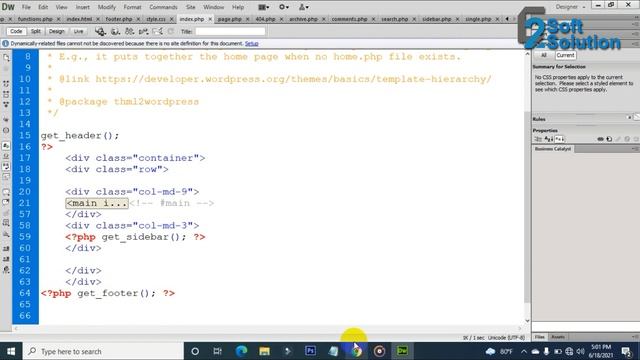
Task: Switch to Design view
Action: click(x=56, y=31)
